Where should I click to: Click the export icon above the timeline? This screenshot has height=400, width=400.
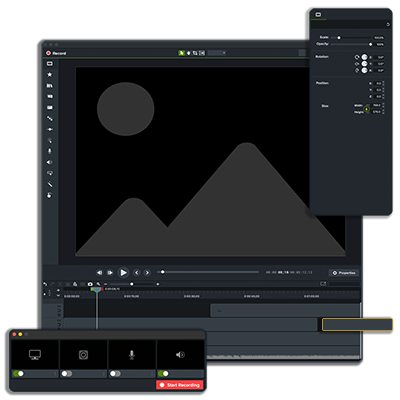(323, 284)
